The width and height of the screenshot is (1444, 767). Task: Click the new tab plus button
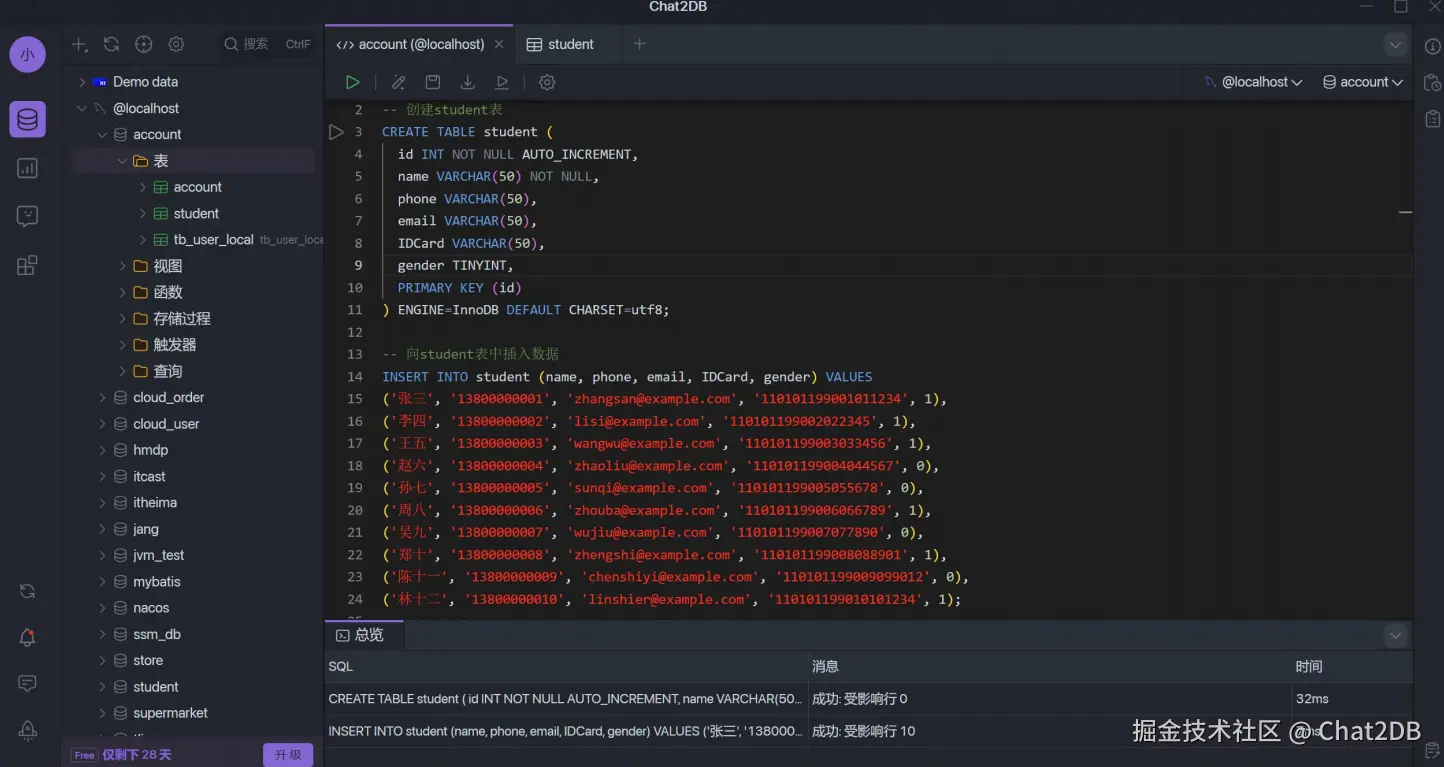tap(640, 44)
